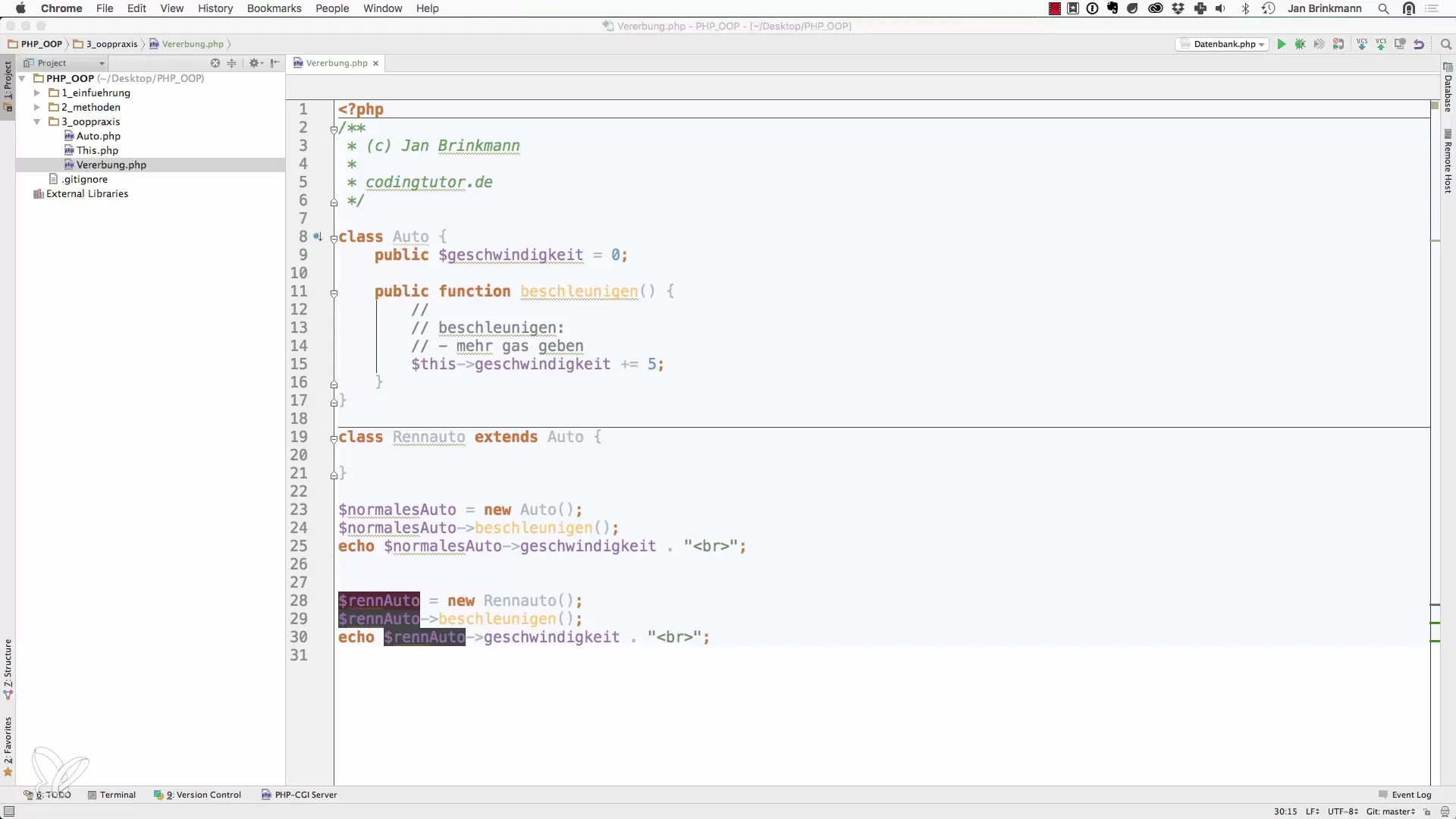The image size is (1456, 819).
Task: Hide the Project tool window with pin icon
Action: (x=275, y=63)
